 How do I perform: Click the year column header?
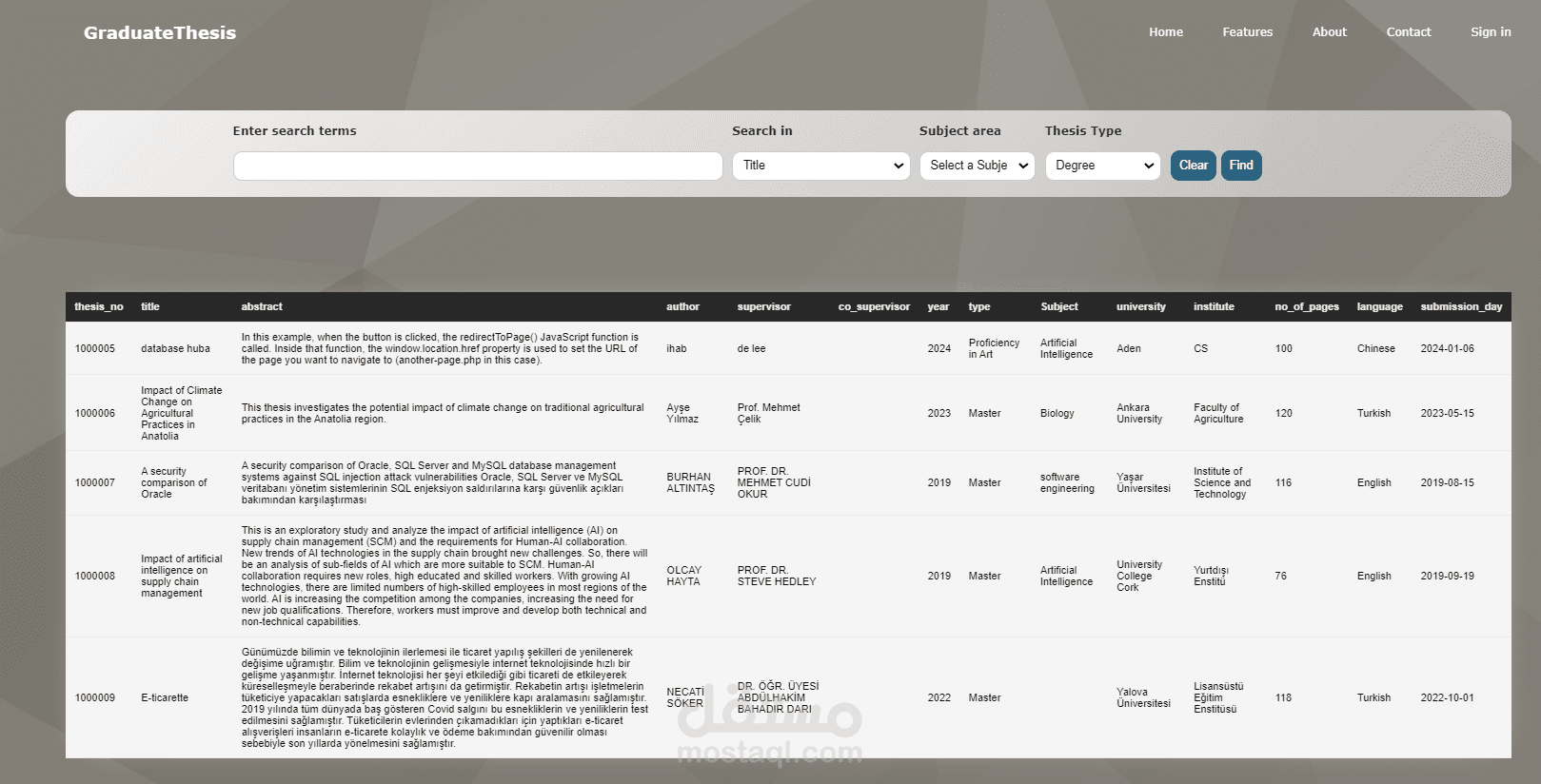click(938, 306)
